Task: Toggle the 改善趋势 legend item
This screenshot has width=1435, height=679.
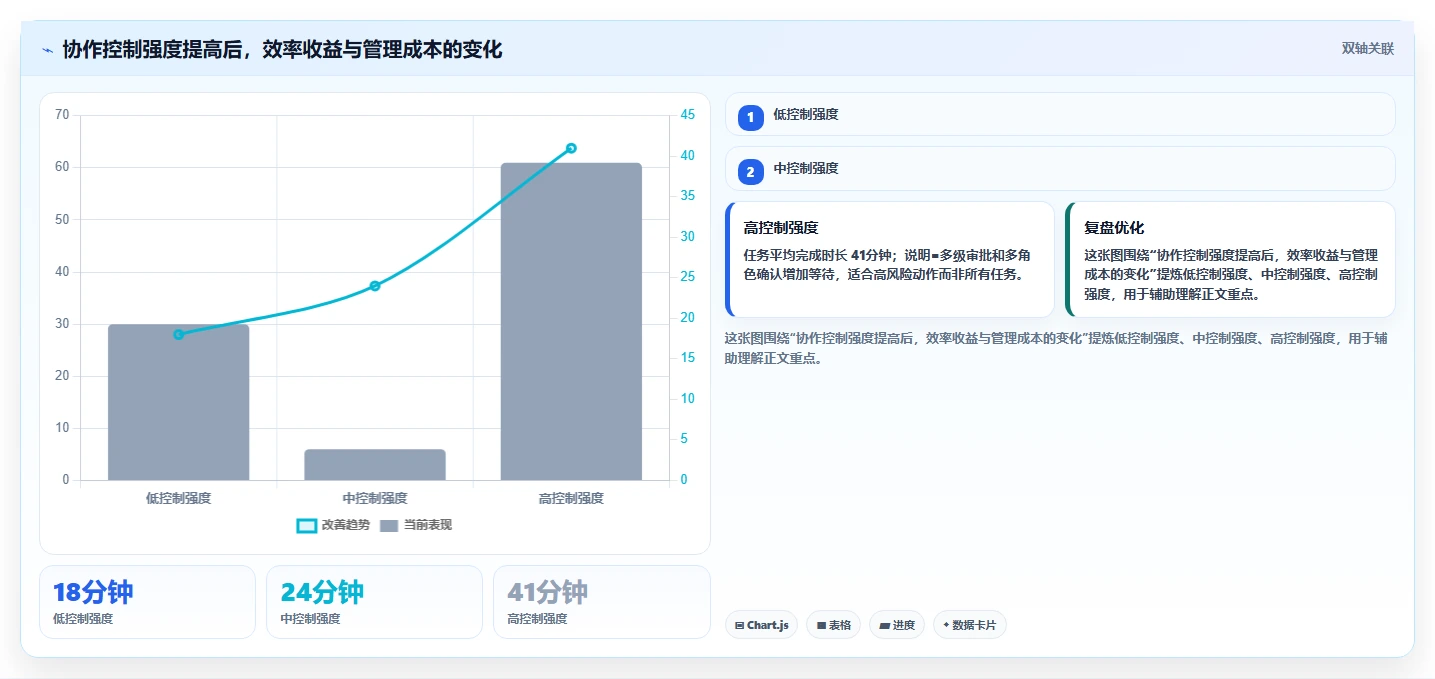Action: click(x=333, y=525)
